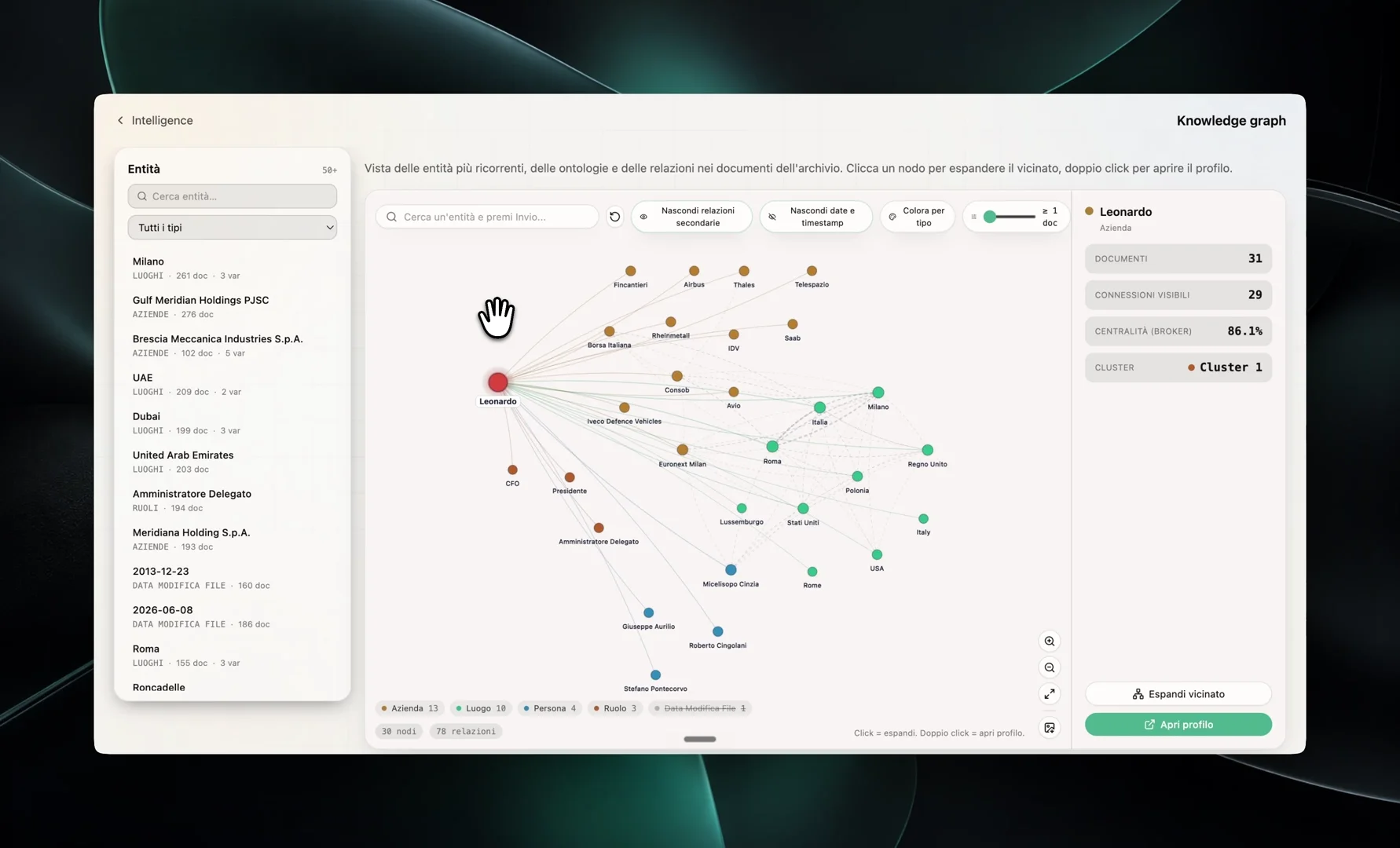1400x848 pixels.
Task: Select the Milano graph node
Action: click(878, 393)
